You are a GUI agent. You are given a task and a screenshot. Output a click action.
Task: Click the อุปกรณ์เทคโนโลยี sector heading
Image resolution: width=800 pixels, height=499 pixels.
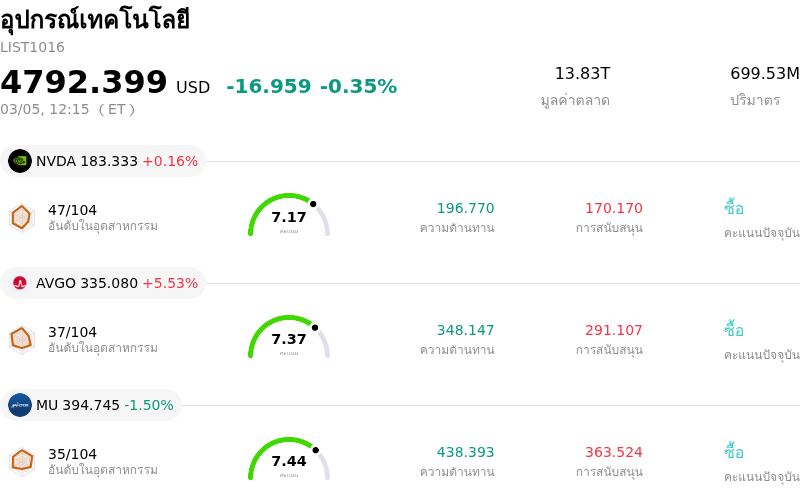(x=95, y=20)
